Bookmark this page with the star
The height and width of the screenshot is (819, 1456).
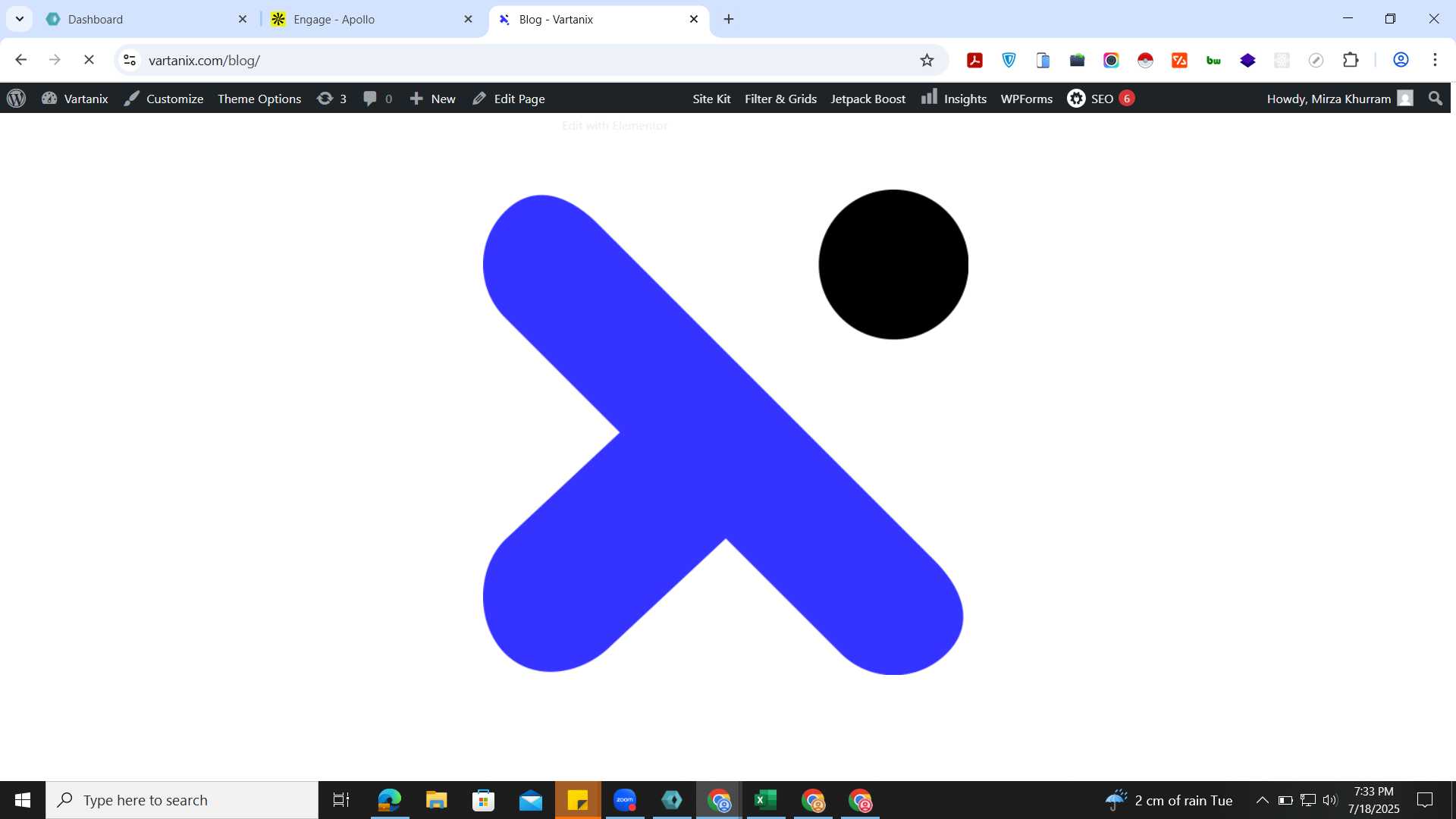927,60
